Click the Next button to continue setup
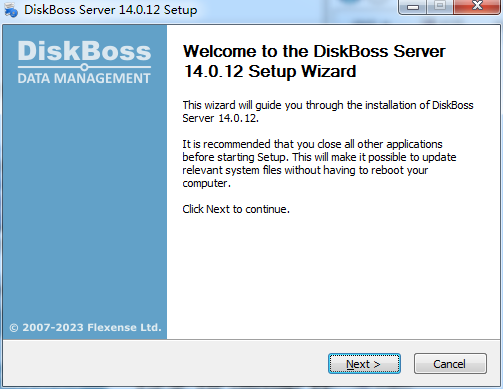The height and width of the screenshot is (389, 503). [x=364, y=364]
